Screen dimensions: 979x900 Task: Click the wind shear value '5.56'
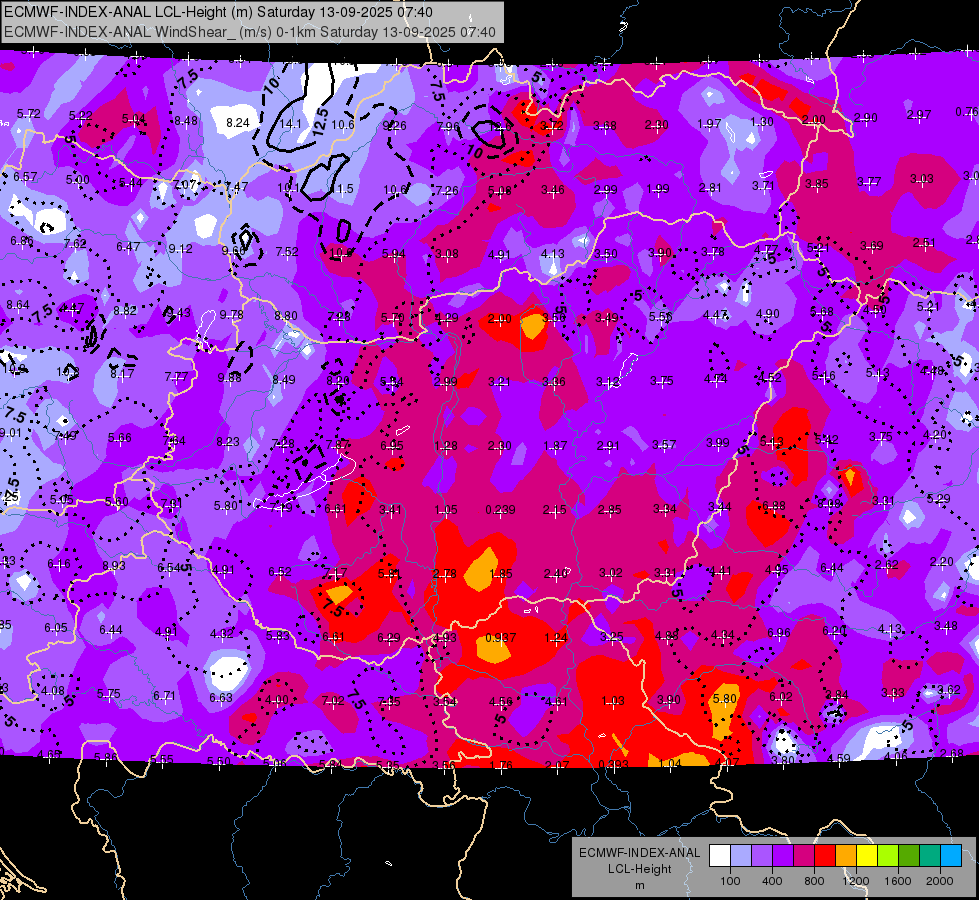tap(661, 317)
